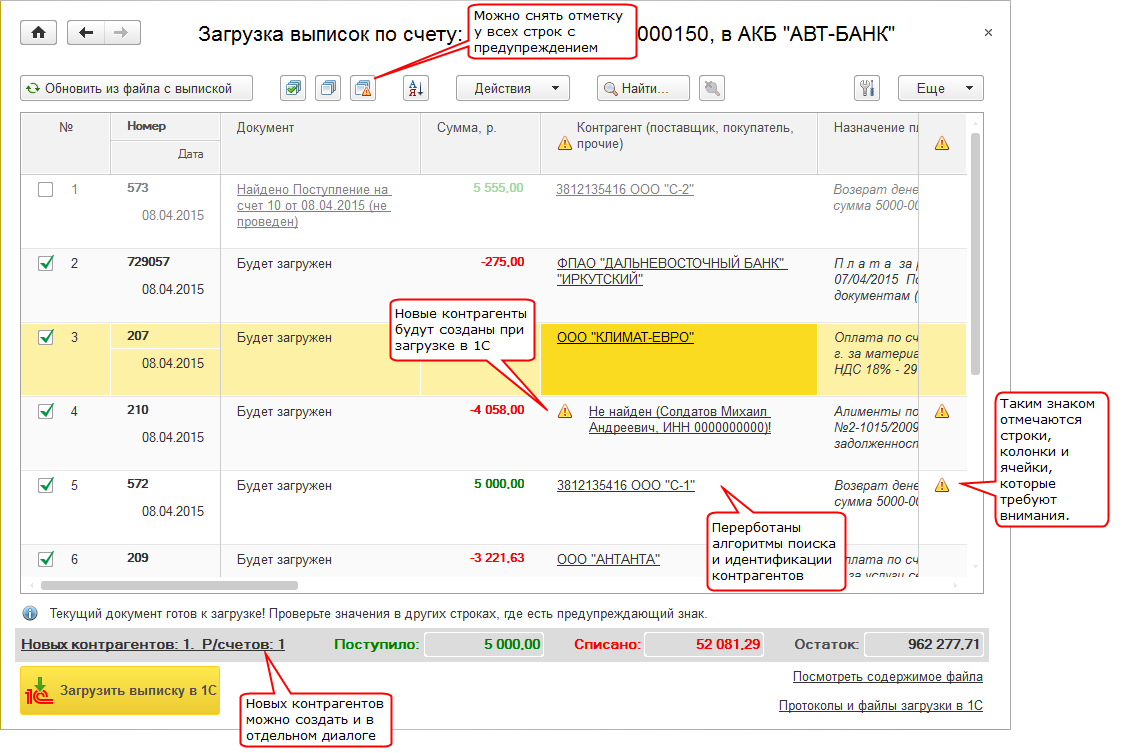Navigate back with the left arrow
This screenshot has height=753, width=1130.
pyautogui.click(x=86, y=32)
